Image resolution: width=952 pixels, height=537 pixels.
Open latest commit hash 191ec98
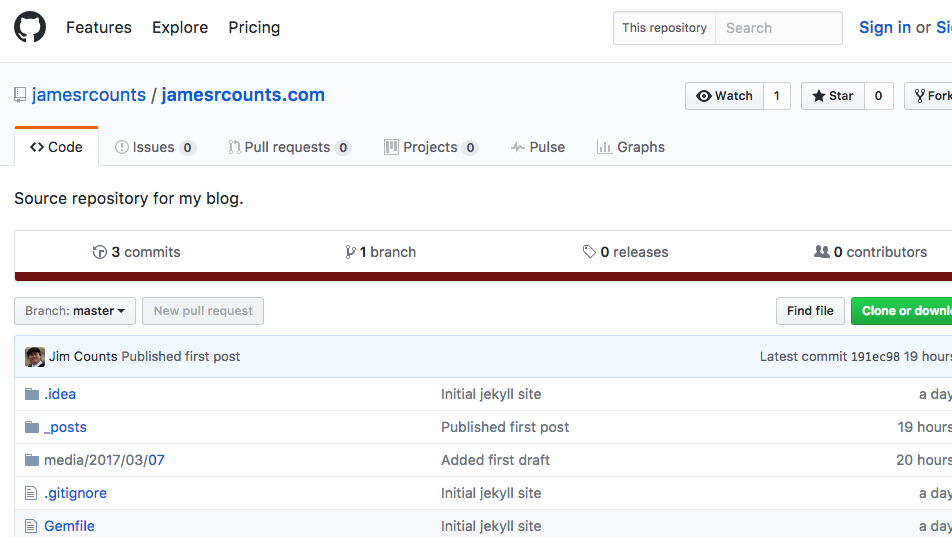[875, 357]
